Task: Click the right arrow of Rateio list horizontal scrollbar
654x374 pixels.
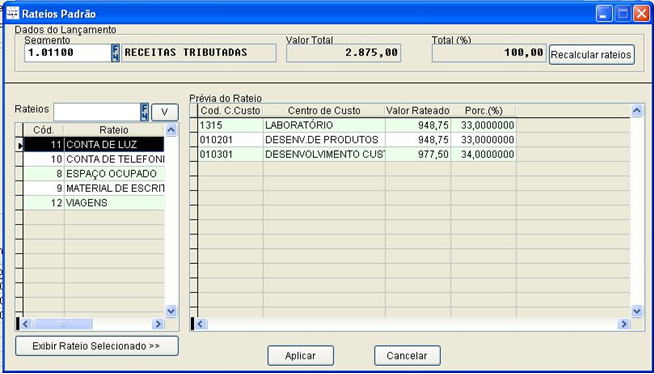Action: coord(158,324)
